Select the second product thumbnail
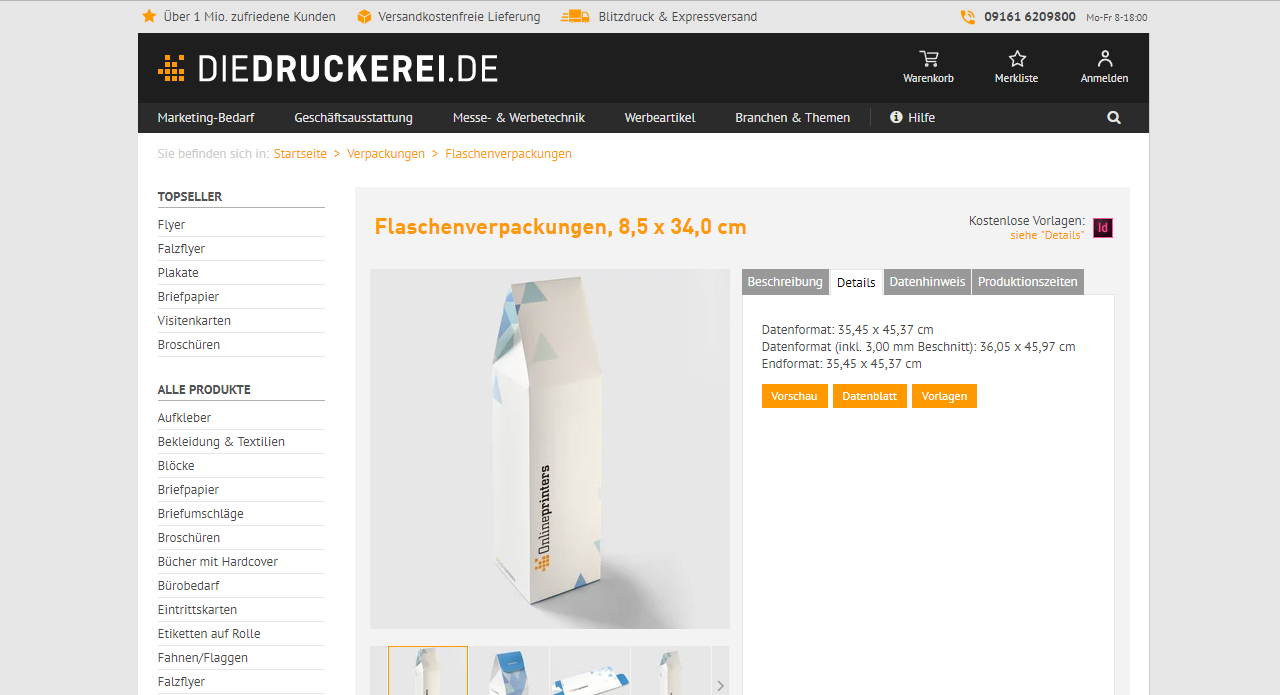This screenshot has width=1280, height=695. [x=509, y=671]
